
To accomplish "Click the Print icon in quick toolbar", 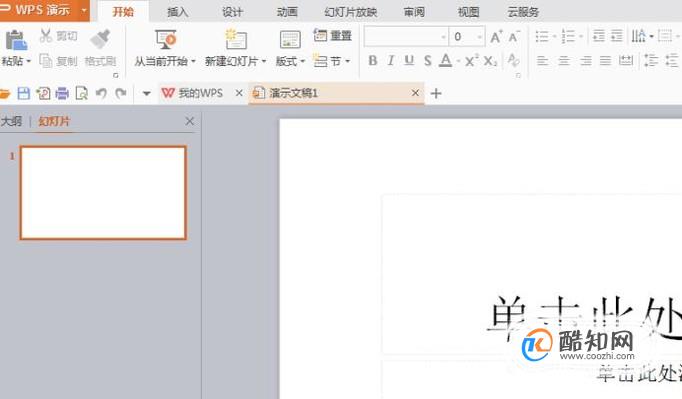I will (x=62, y=93).
